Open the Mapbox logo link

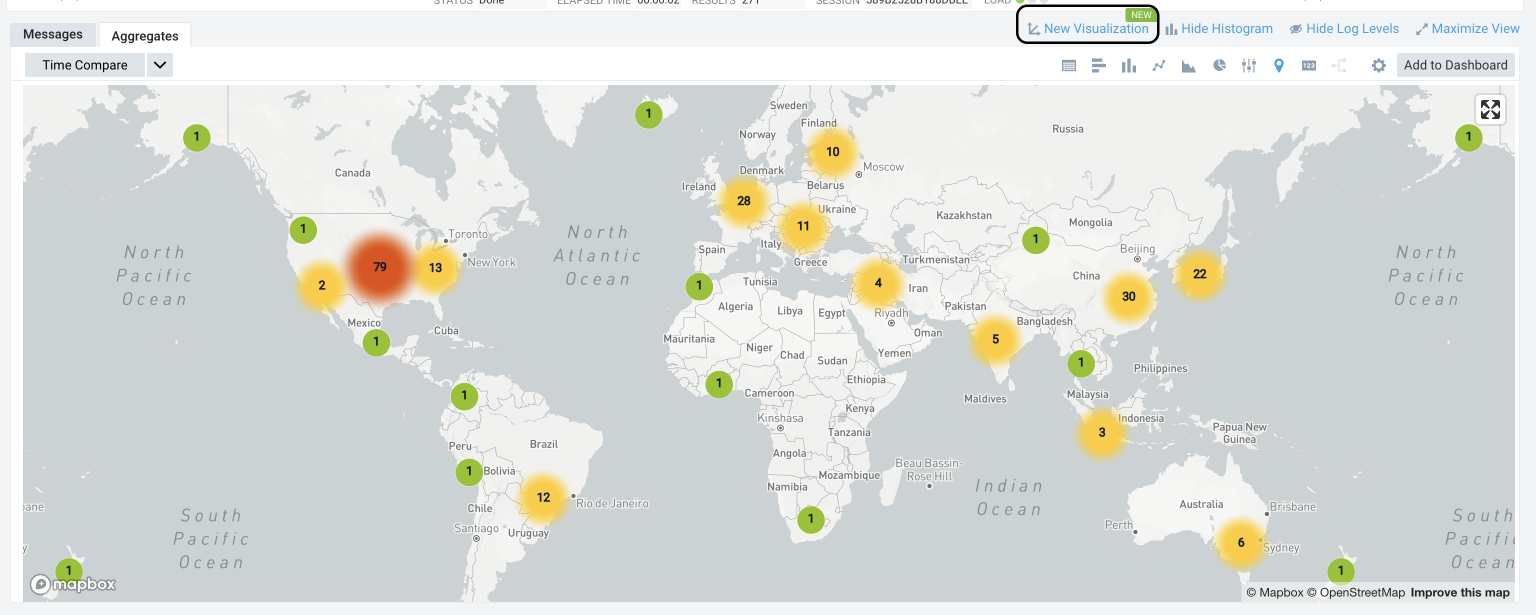pos(73,584)
